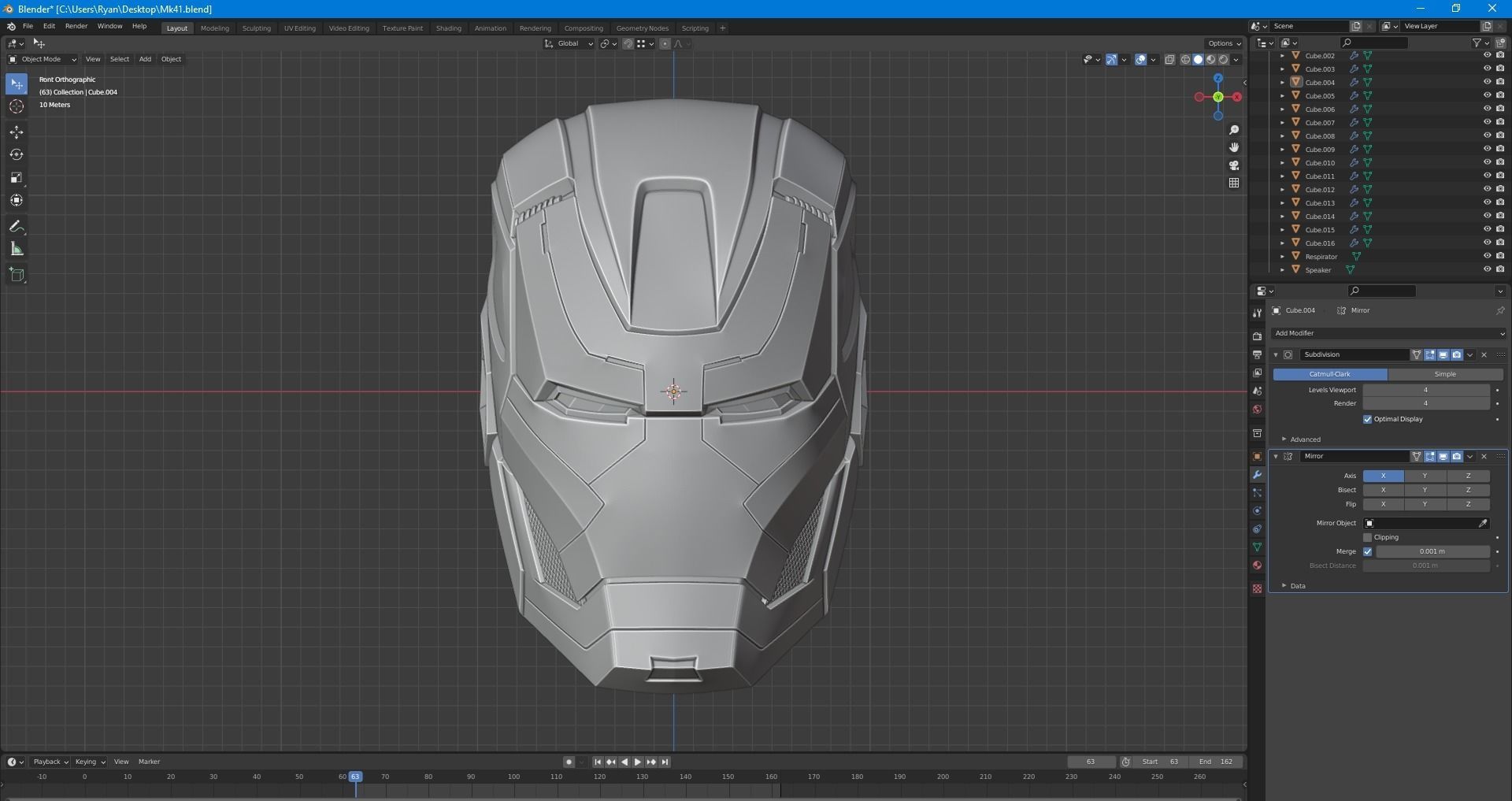Open the Material properties tab icon

click(x=1257, y=566)
